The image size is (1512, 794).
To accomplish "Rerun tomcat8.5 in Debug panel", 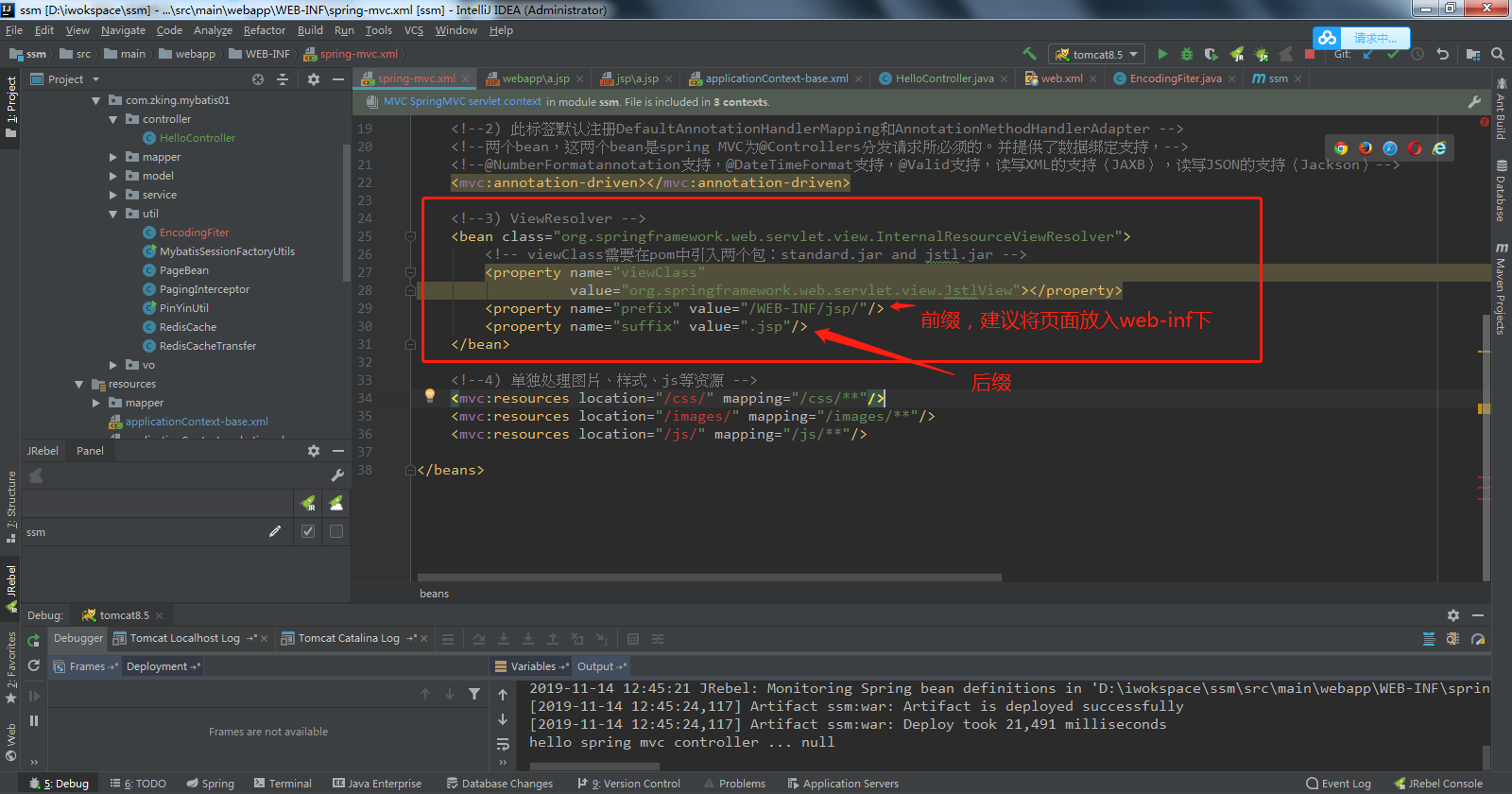I will pyautogui.click(x=34, y=640).
